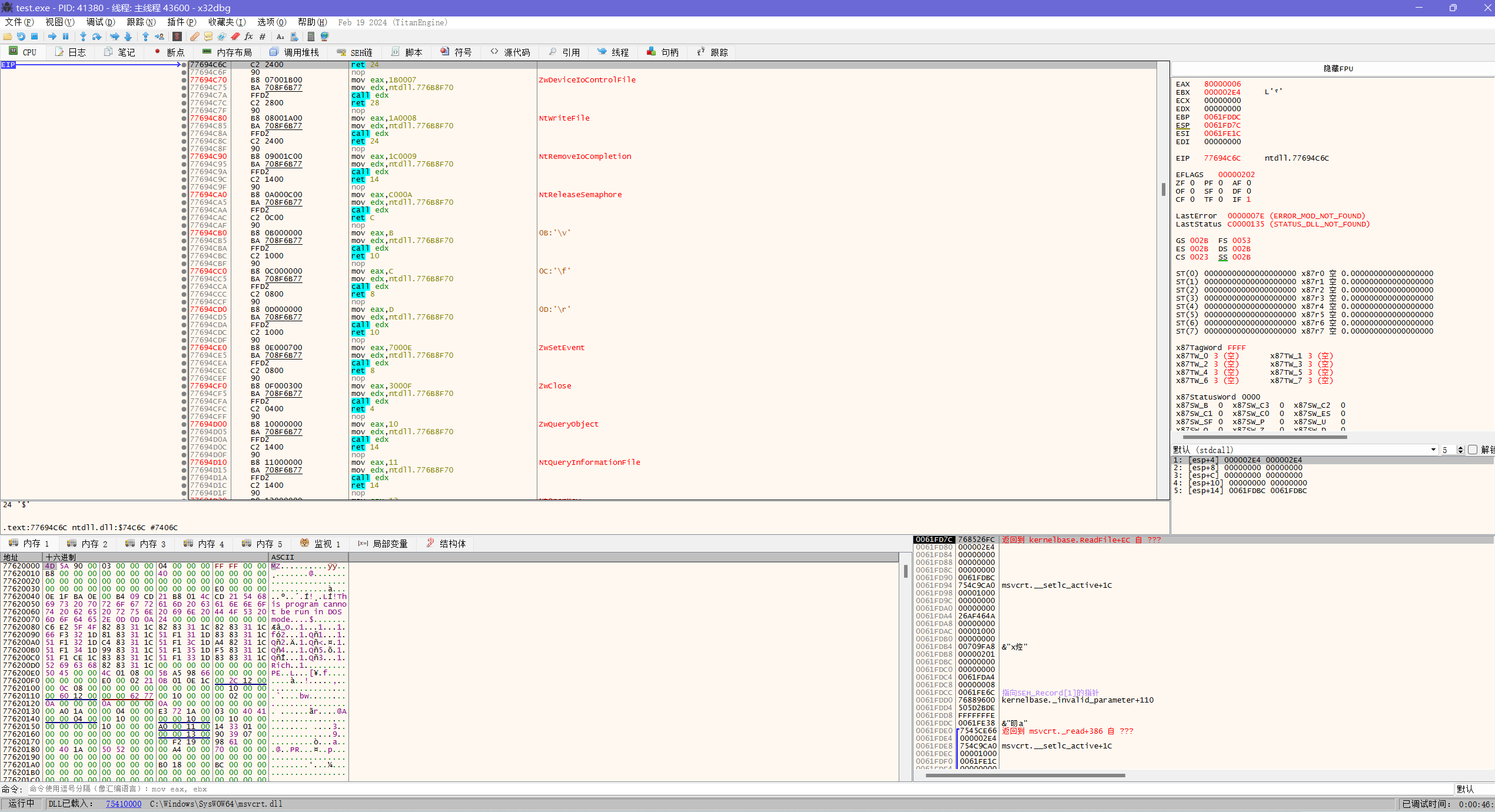This screenshot has height=812, width=1495.
Task: Click the restart debugging icon
Action: point(21,36)
